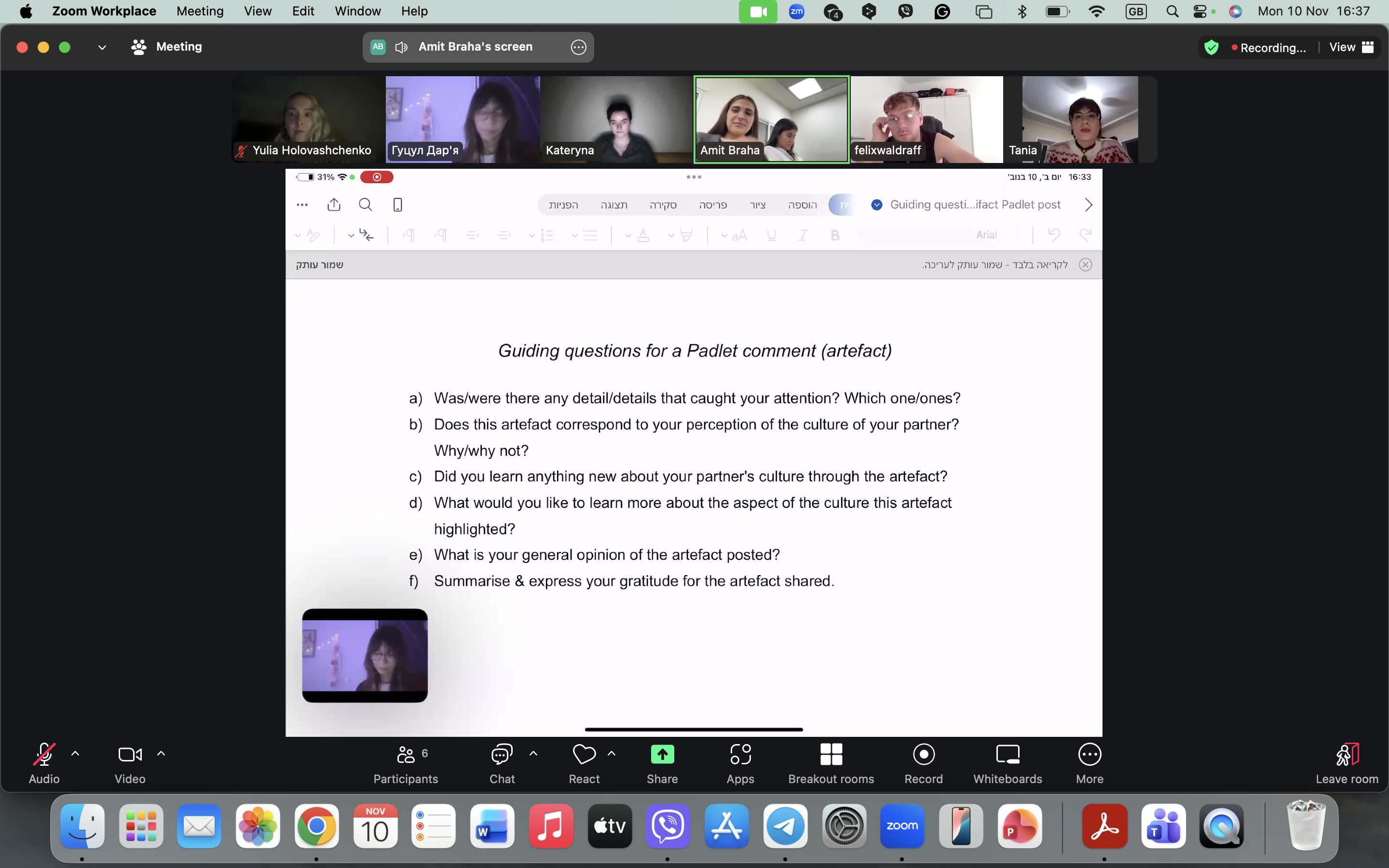Expand audio options arrow beside Audio
This screenshot has width=1389, height=868.
pos(75,754)
